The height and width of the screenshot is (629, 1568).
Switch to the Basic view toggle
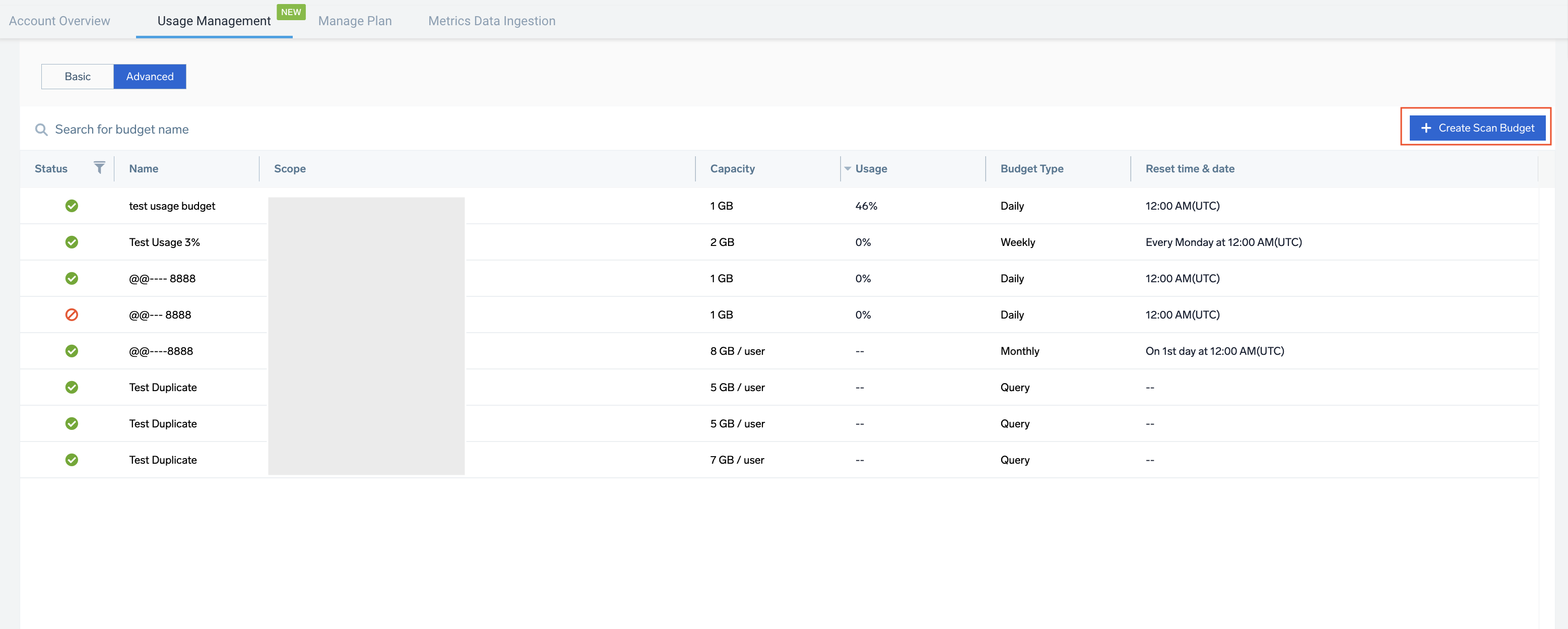tap(77, 77)
